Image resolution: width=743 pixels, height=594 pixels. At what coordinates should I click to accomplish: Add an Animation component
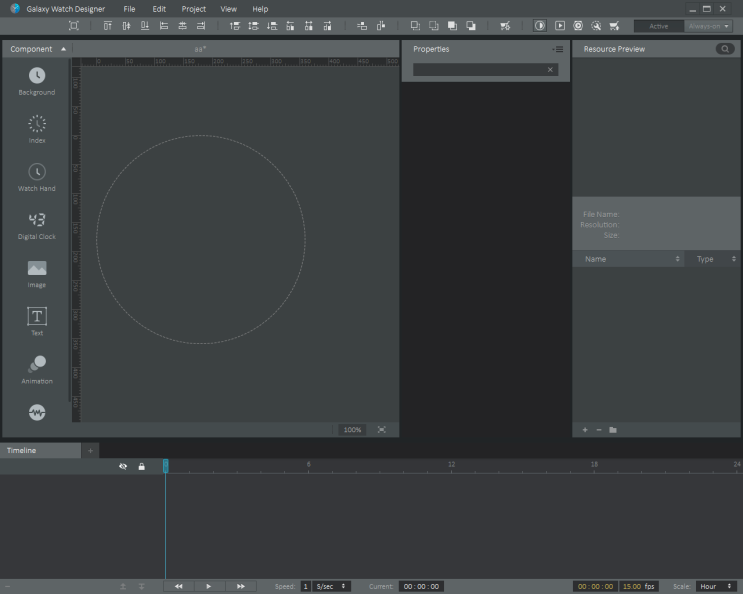click(x=37, y=370)
